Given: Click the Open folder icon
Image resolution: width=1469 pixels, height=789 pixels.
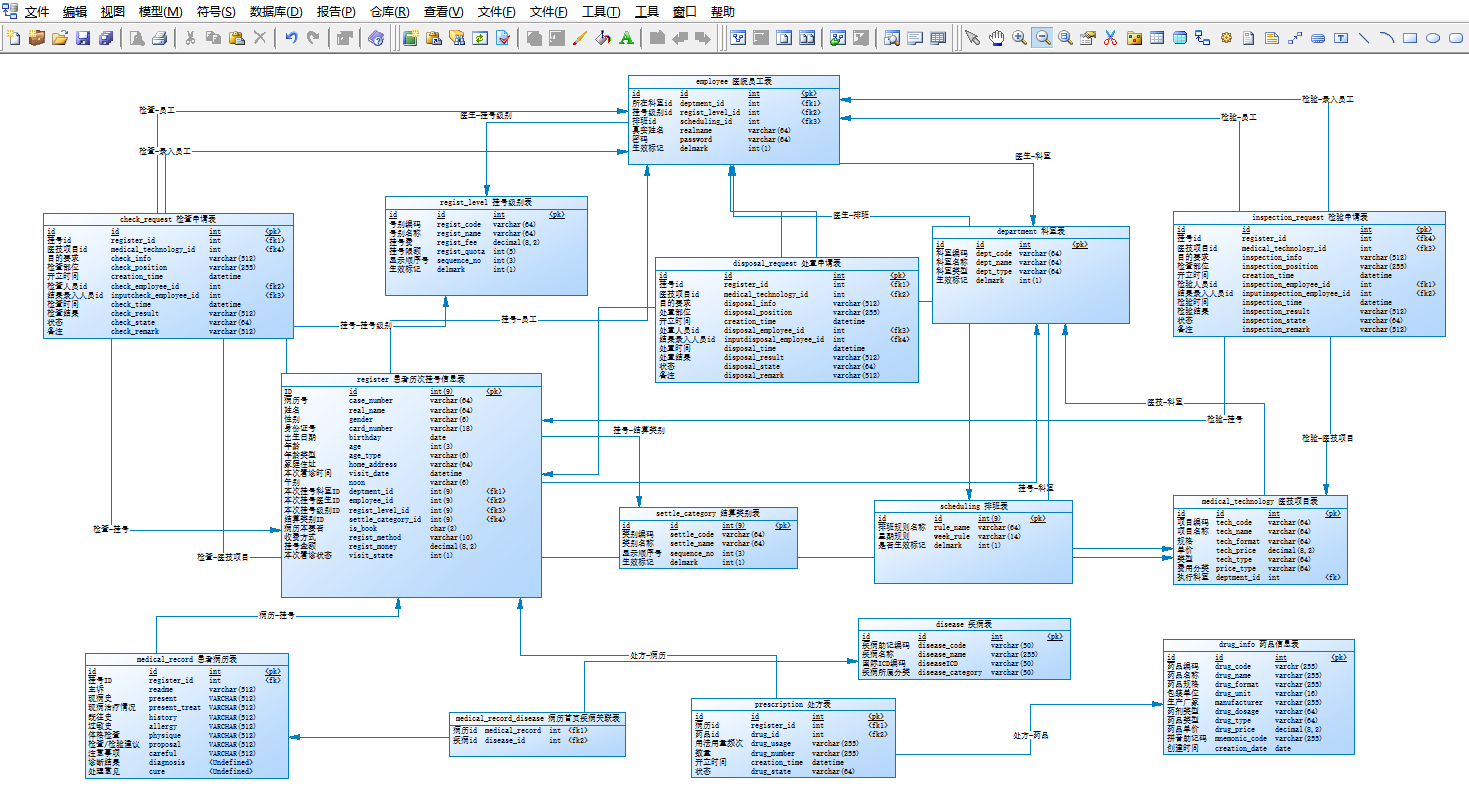Looking at the screenshot, I should [x=60, y=38].
